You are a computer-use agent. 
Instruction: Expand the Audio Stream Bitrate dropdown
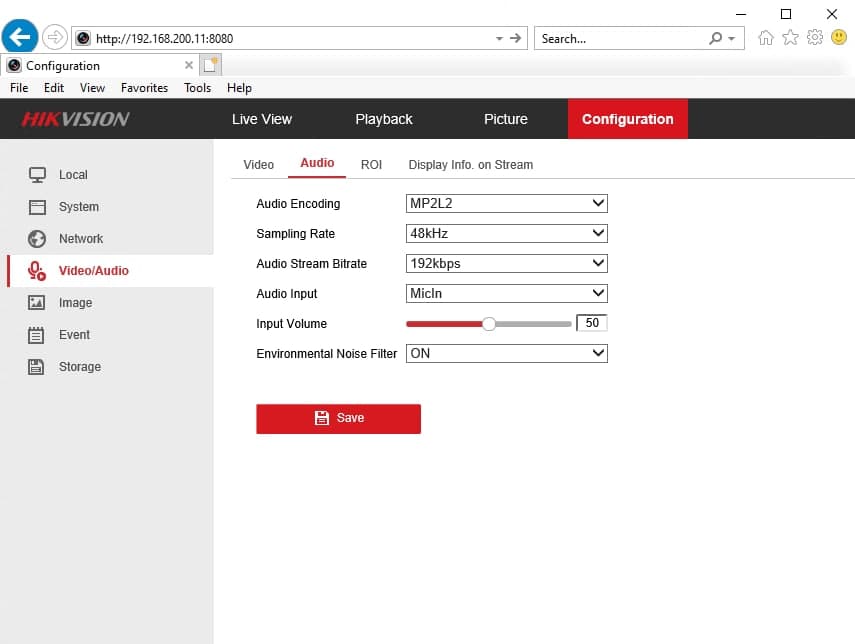coord(506,264)
